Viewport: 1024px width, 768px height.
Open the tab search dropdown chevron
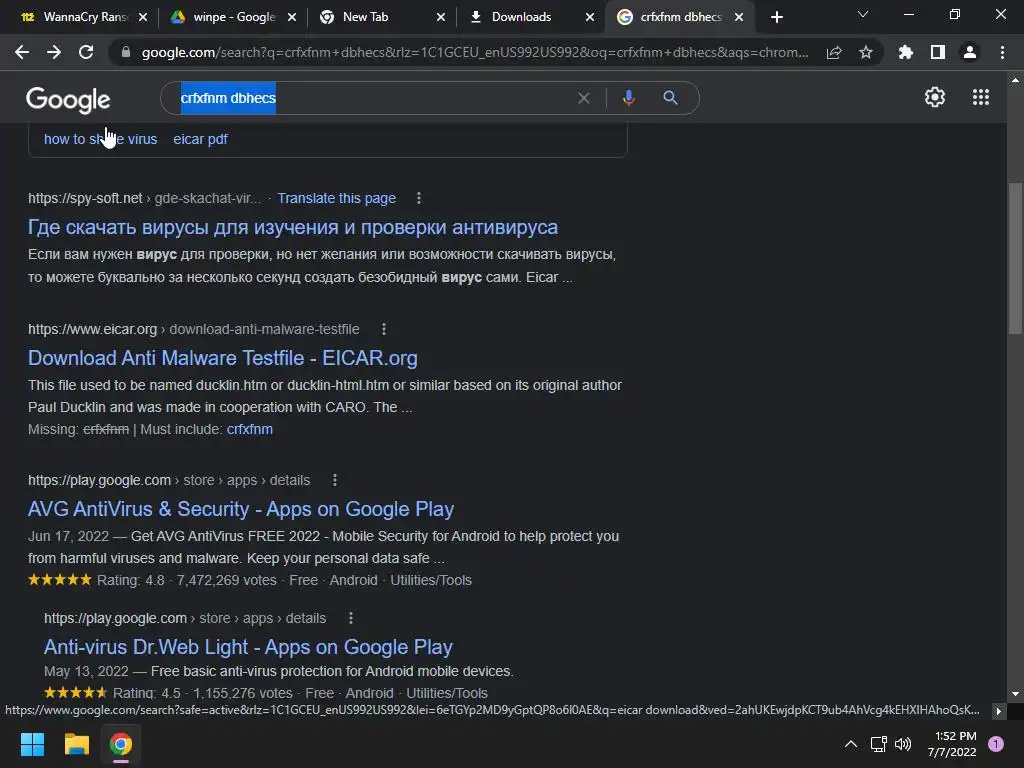tap(863, 14)
